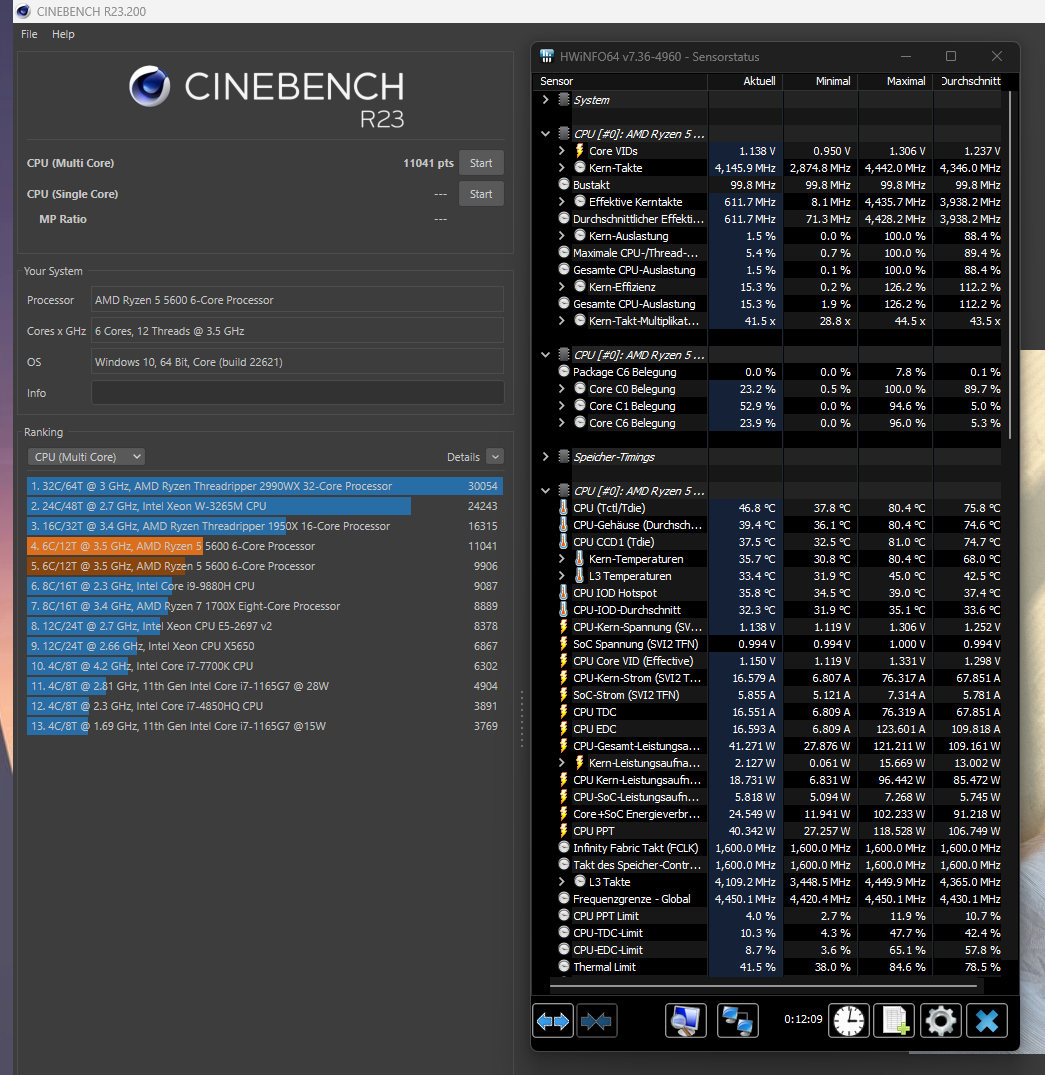The height and width of the screenshot is (1075, 1045).
Task: Click the Processor name field
Action: point(298,300)
